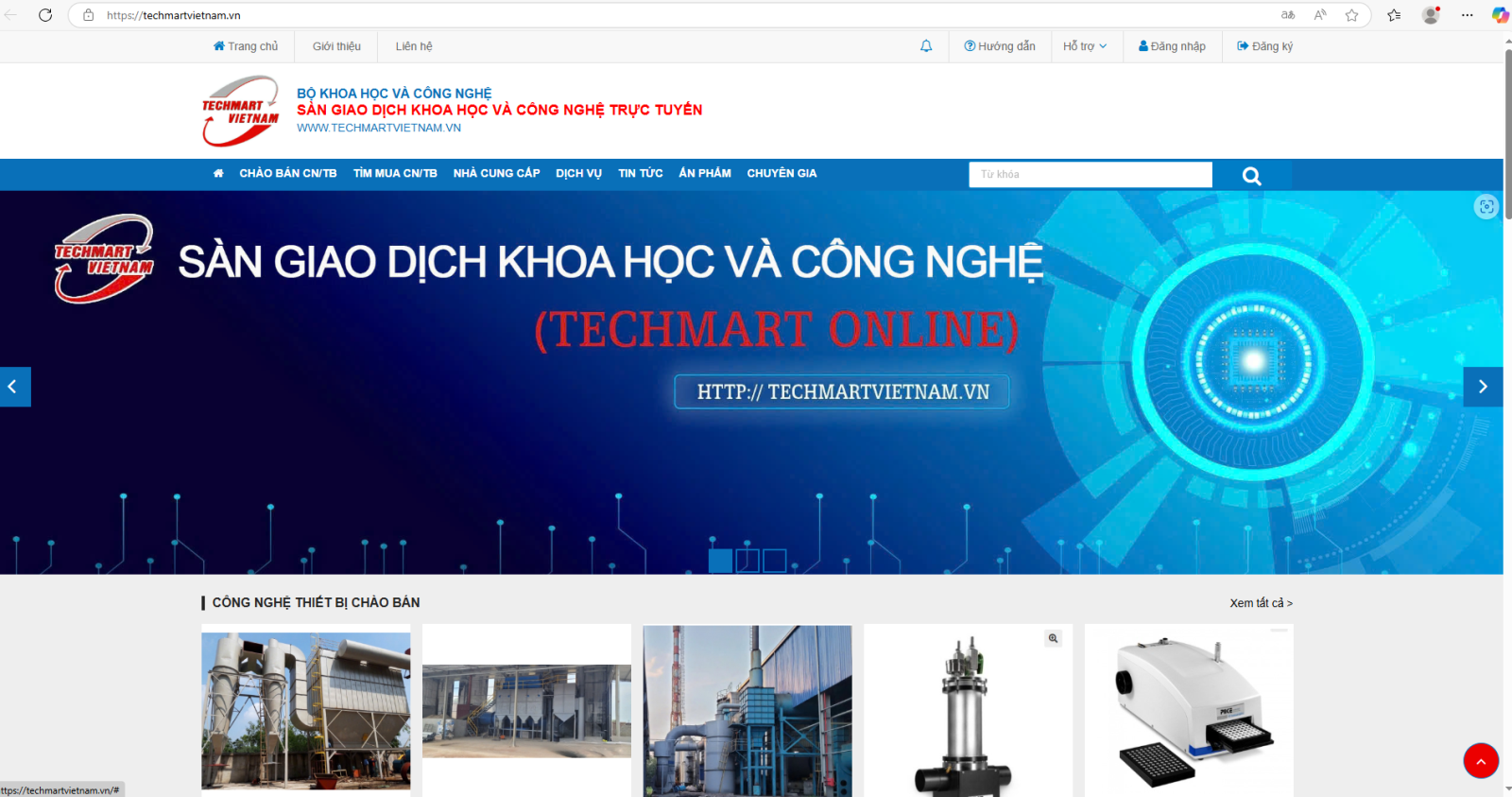Click the HTTP:// TECHMARTVIETNAM.VN banner button
Screen dimensions: 1512x797
click(842, 391)
